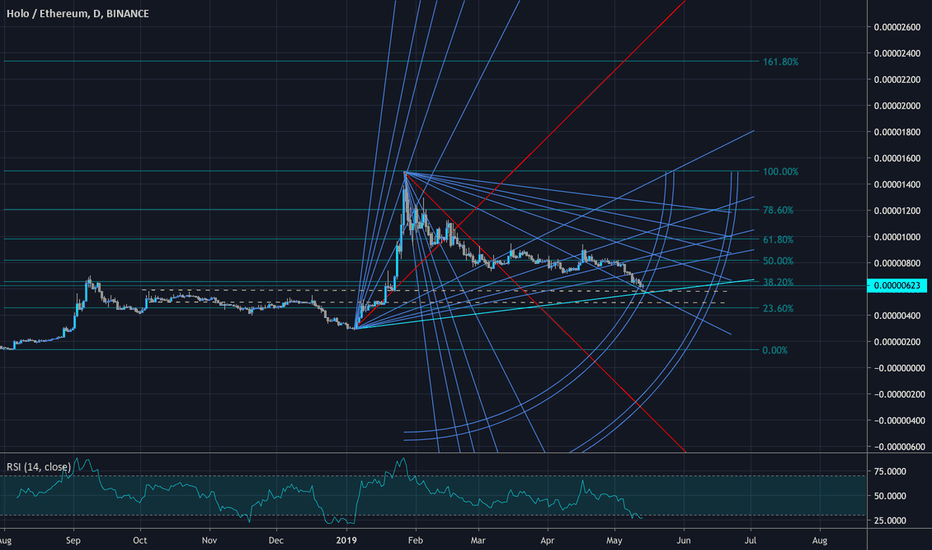Click the 0.00001600 price axis value
The image size is (932, 550).
[897, 158]
